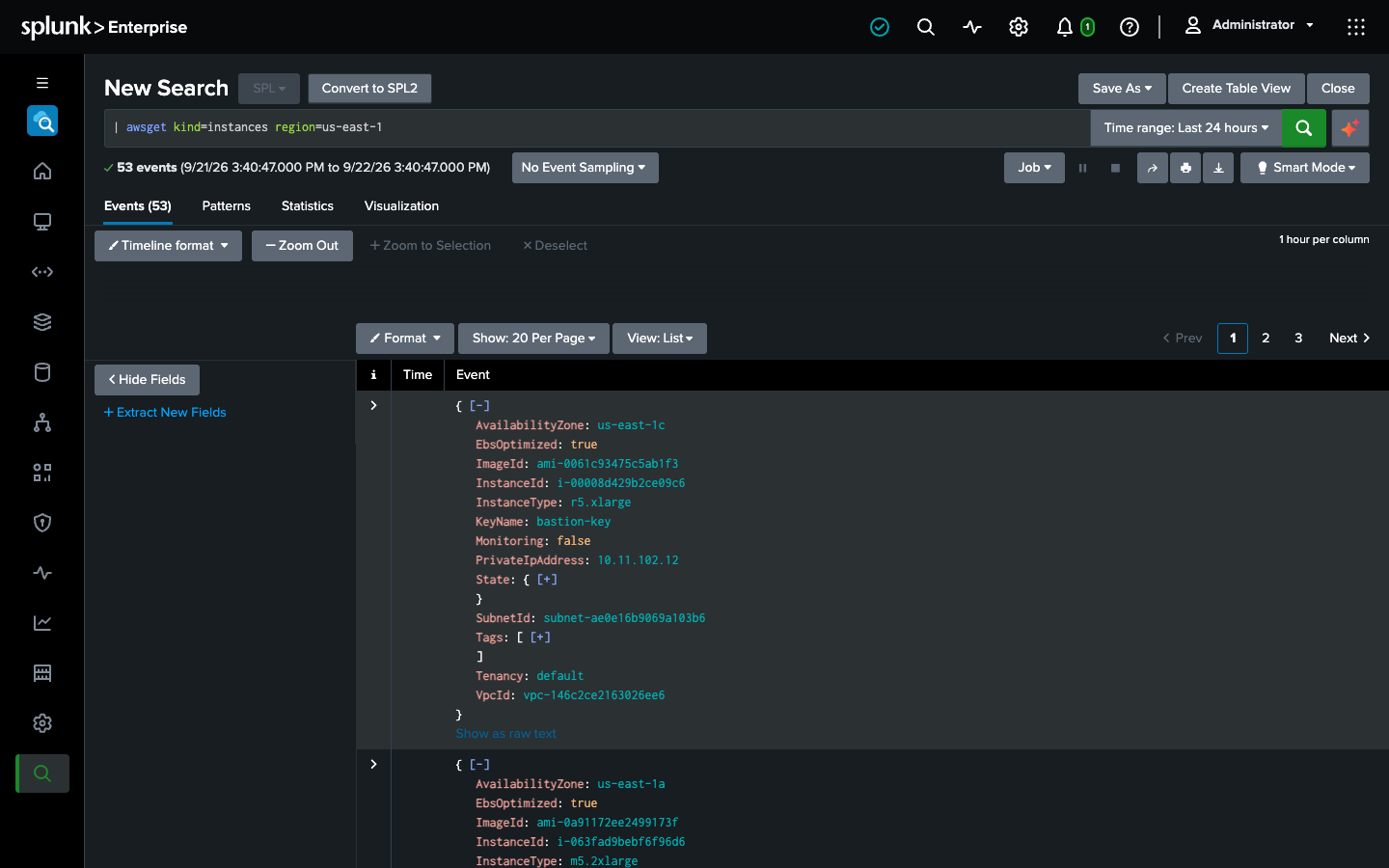Open the activity pulse sidebar icon

click(x=42, y=573)
